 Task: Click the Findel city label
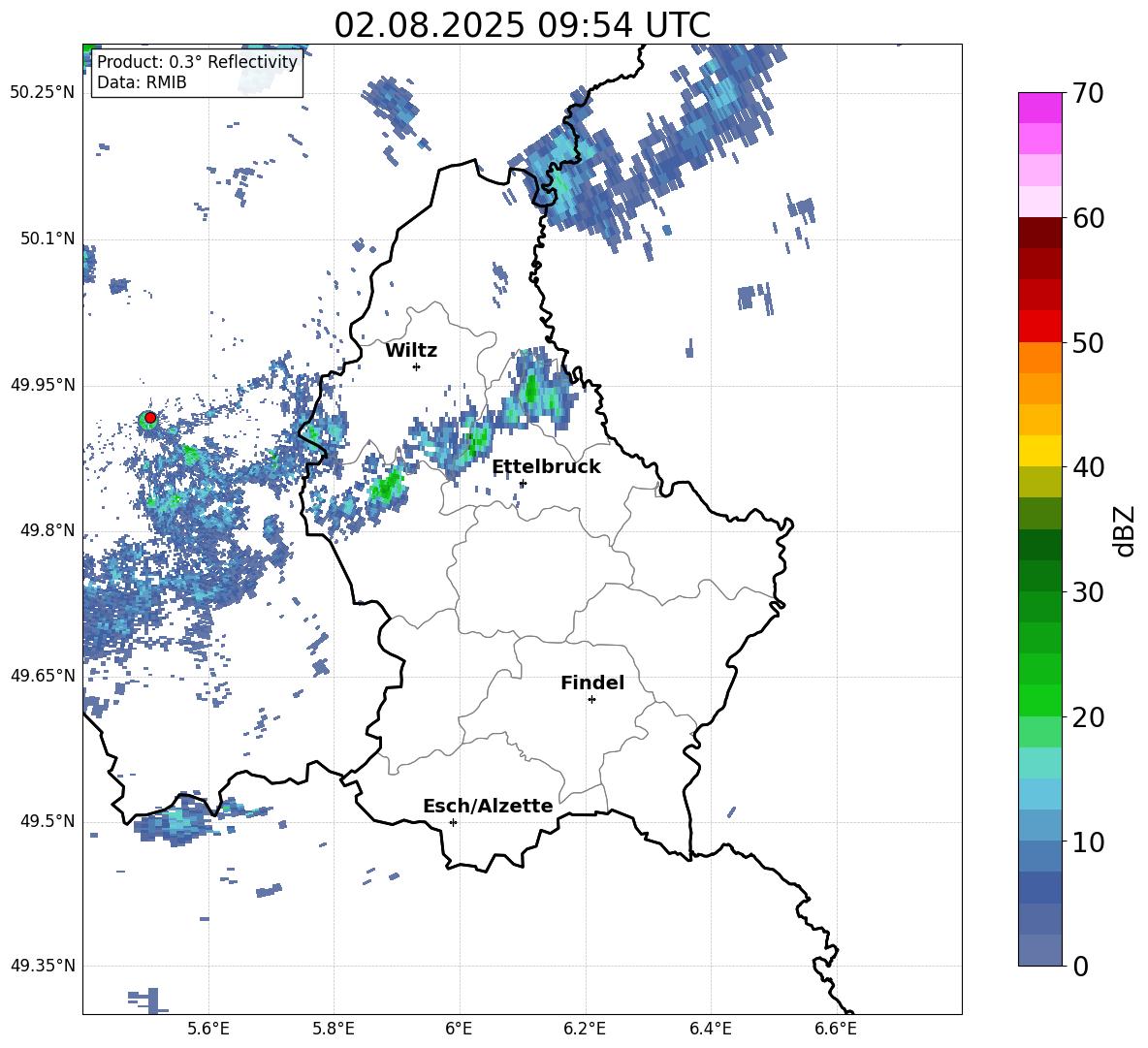point(592,683)
